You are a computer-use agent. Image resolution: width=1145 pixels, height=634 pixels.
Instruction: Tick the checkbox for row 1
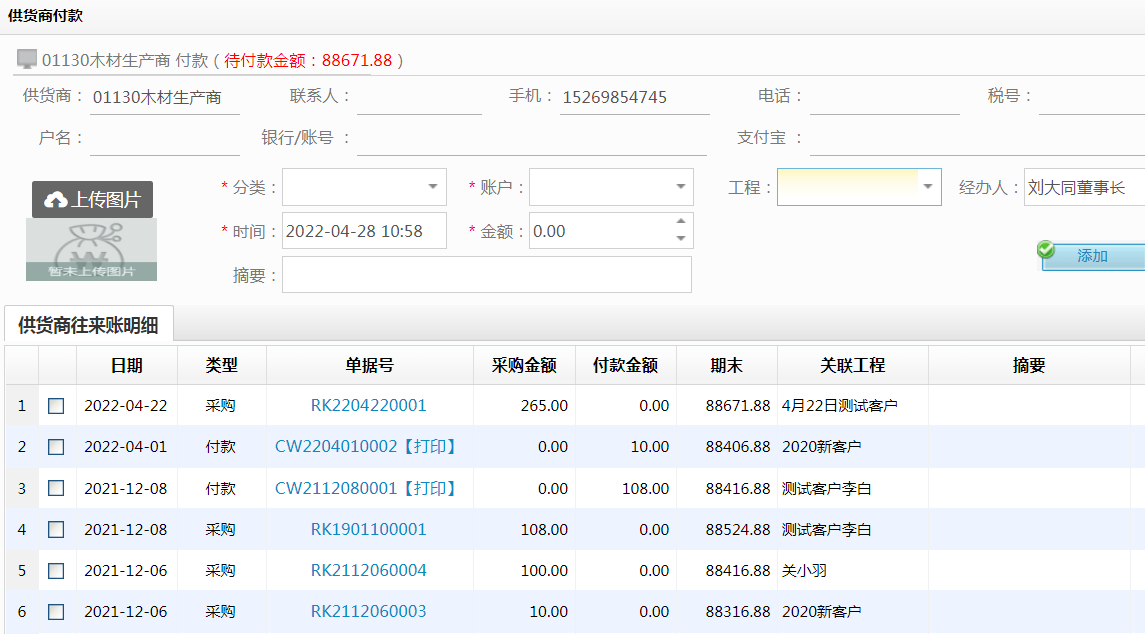[56, 406]
